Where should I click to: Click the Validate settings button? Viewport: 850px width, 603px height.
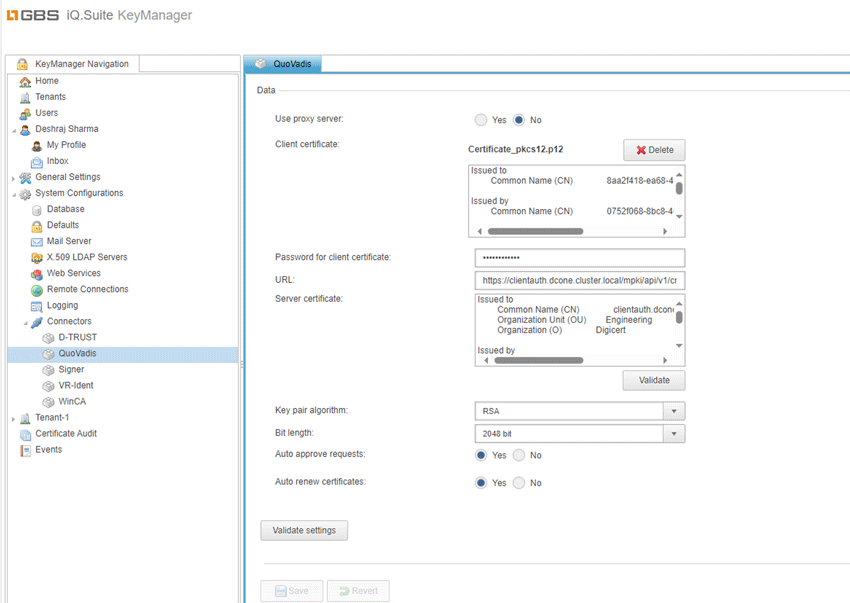pyautogui.click(x=304, y=530)
